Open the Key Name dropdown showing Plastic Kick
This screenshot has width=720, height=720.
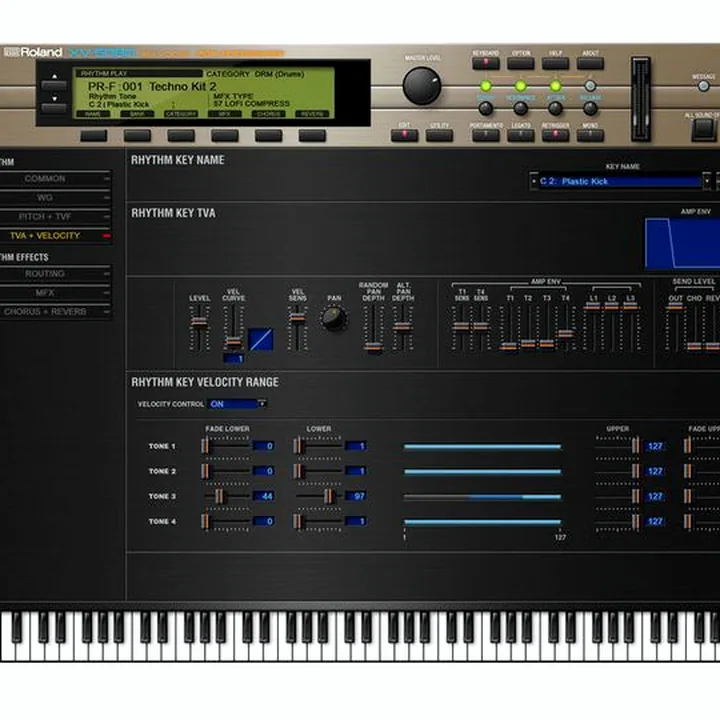point(620,181)
